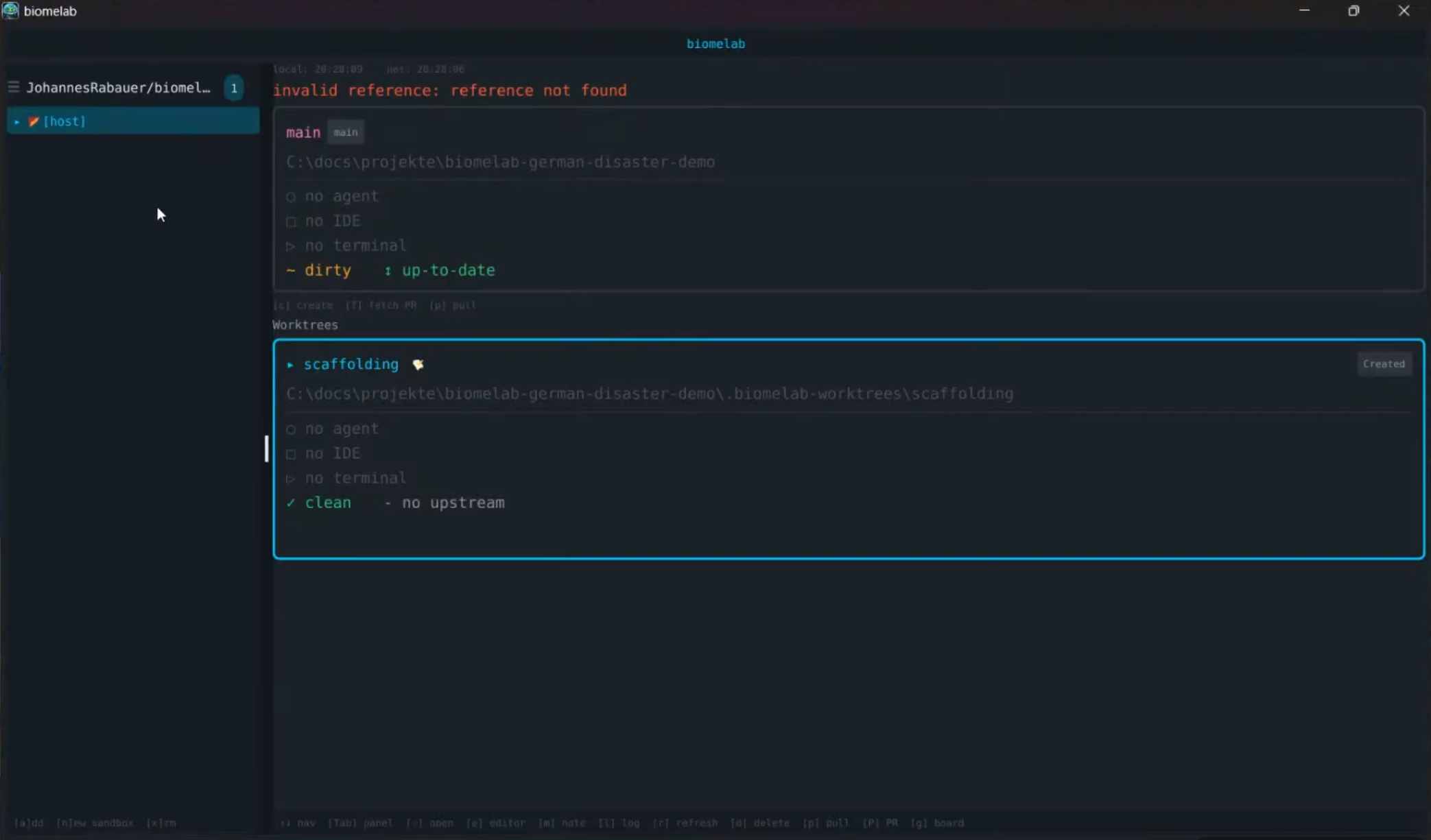1431x840 pixels.
Task: Click the agent circle icon in main card
Action: click(291, 197)
